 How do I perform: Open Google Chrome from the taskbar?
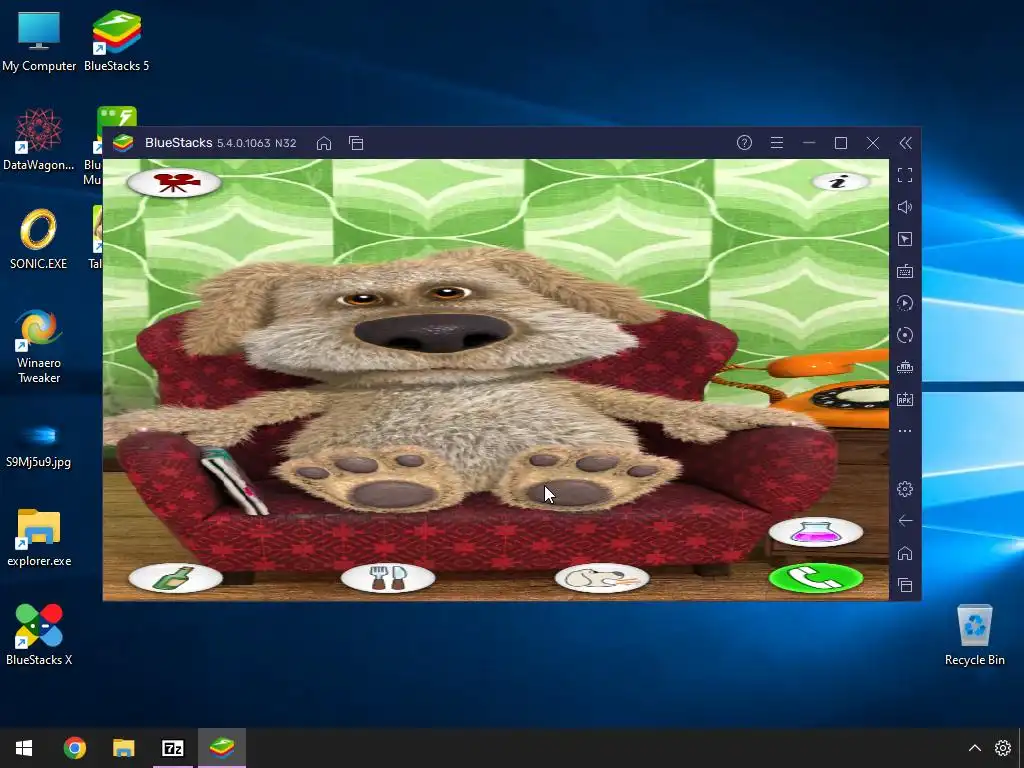(74, 748)
